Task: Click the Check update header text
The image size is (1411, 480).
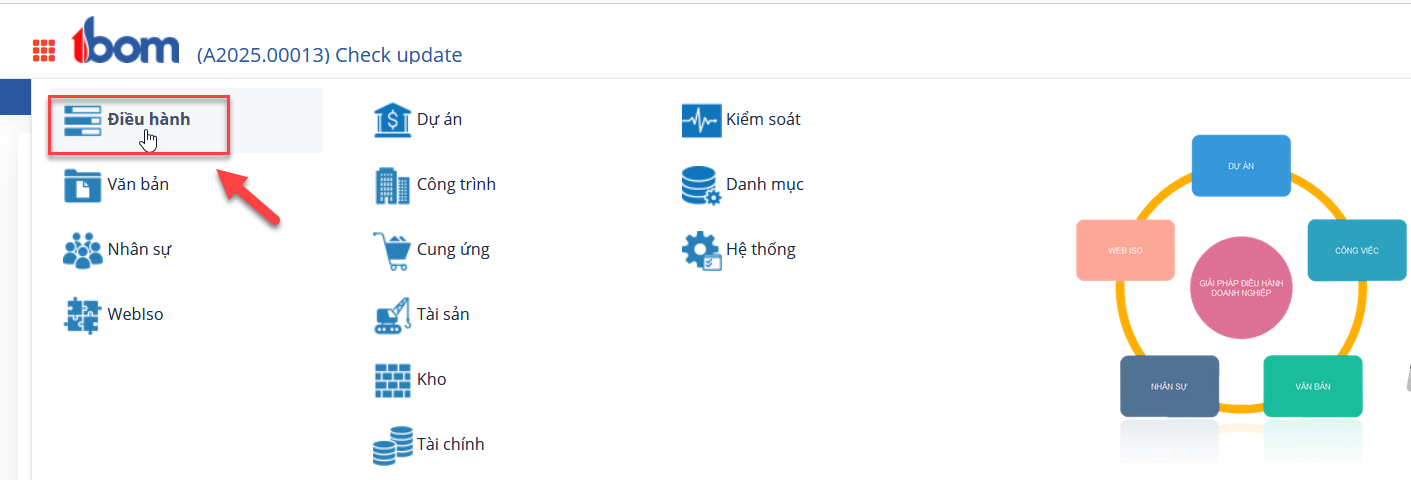Action: pyautogui.click(x=398, y=55)
